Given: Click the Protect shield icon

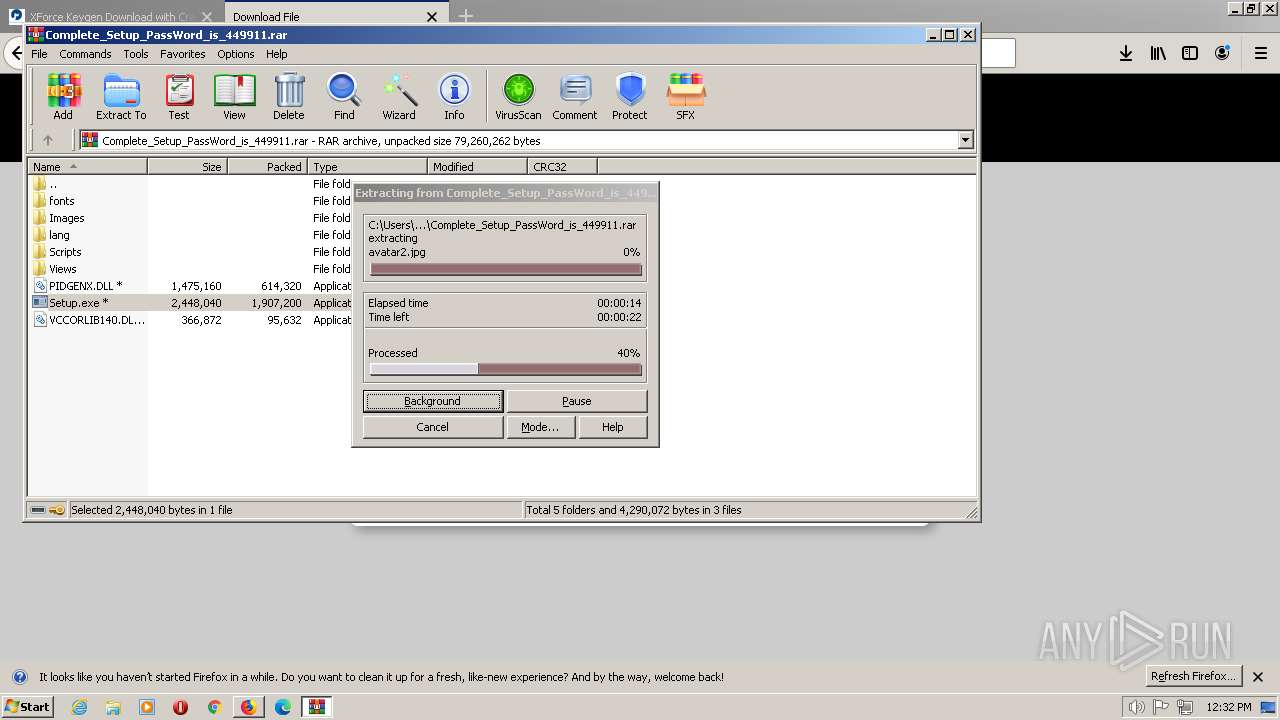Looking at the screenshot, I should tap(630, 97).
